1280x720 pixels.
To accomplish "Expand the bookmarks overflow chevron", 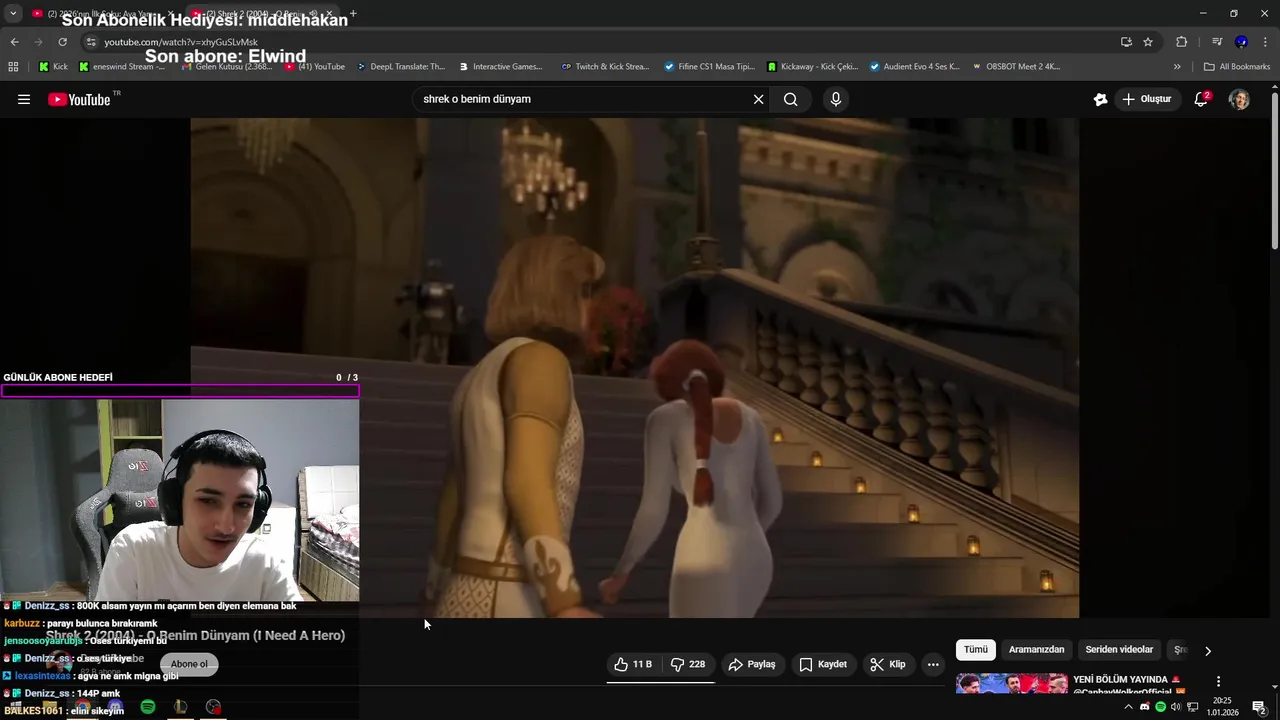I will (1177, 67).
